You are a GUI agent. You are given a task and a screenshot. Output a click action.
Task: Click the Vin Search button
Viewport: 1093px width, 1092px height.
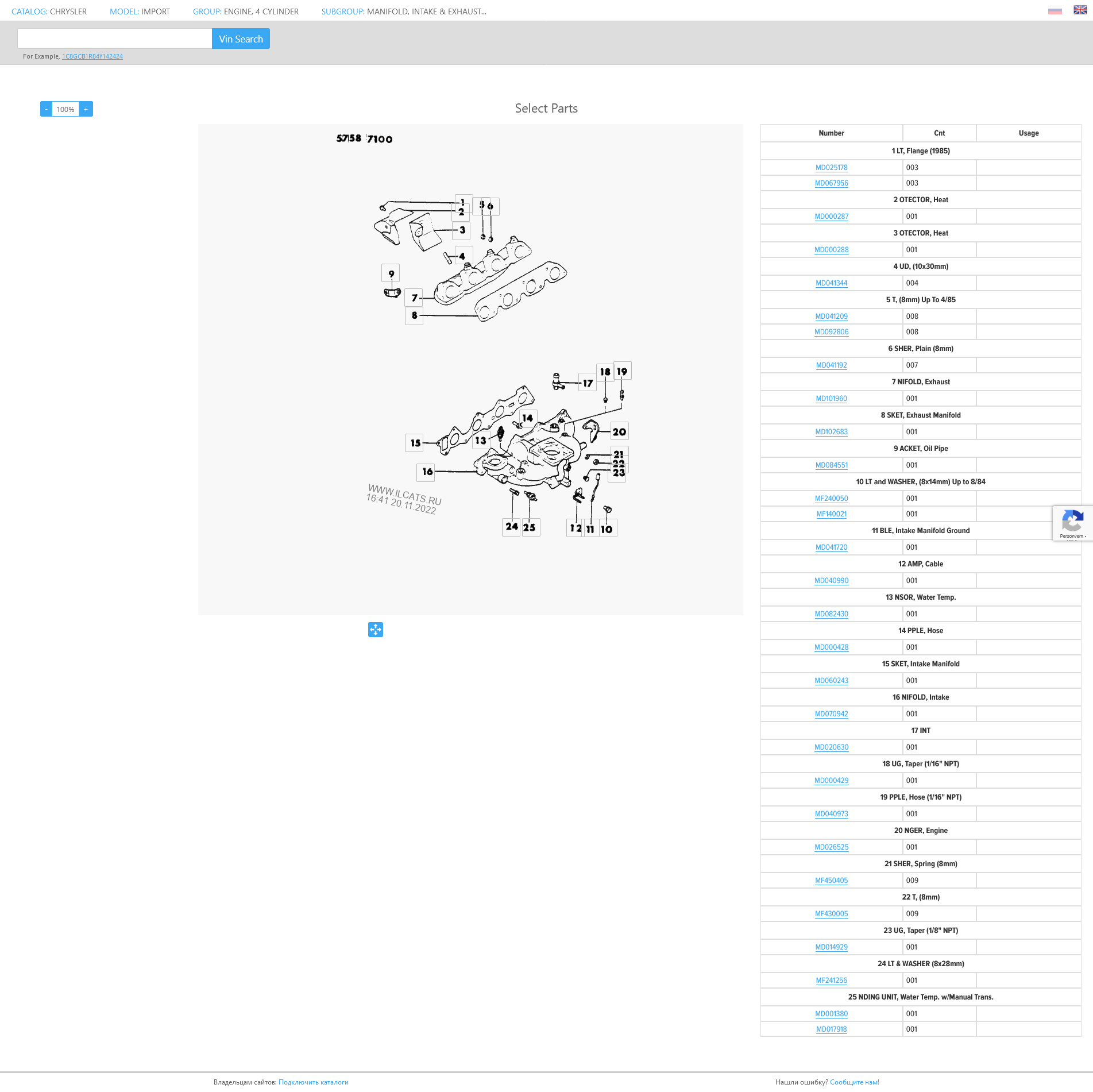(x=241, y=39)
